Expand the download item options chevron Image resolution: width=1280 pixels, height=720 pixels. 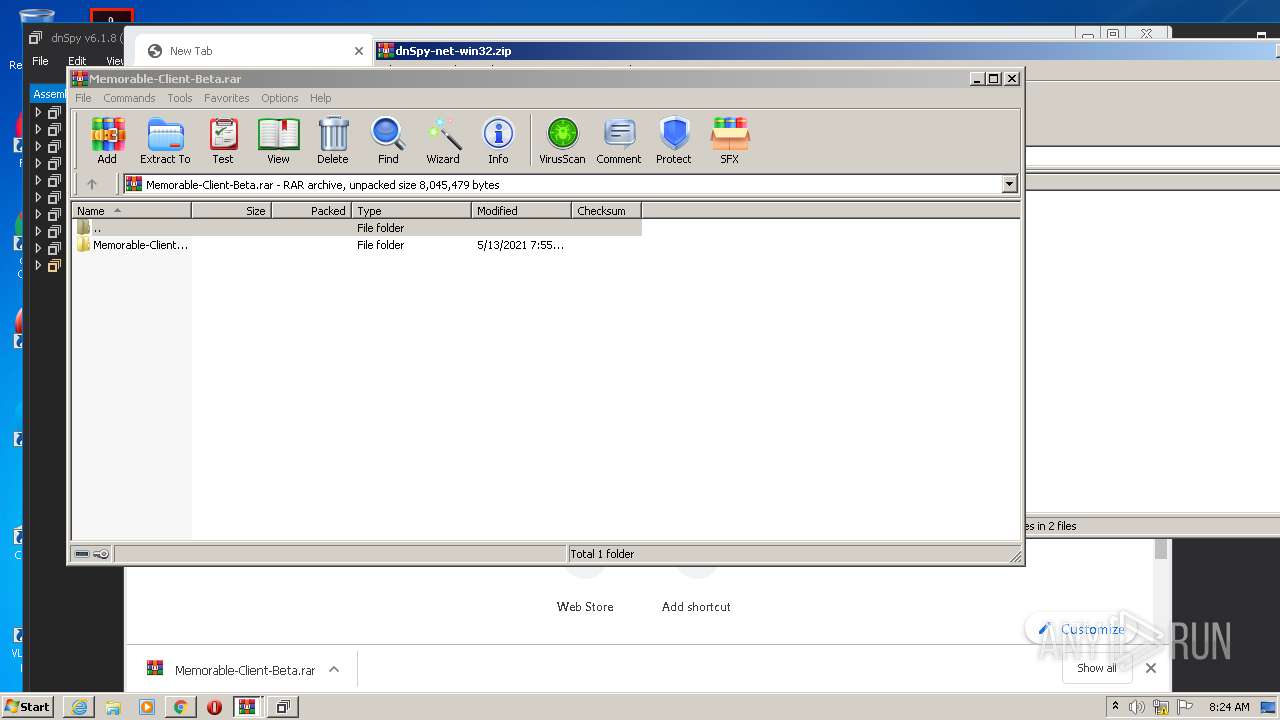334,670
